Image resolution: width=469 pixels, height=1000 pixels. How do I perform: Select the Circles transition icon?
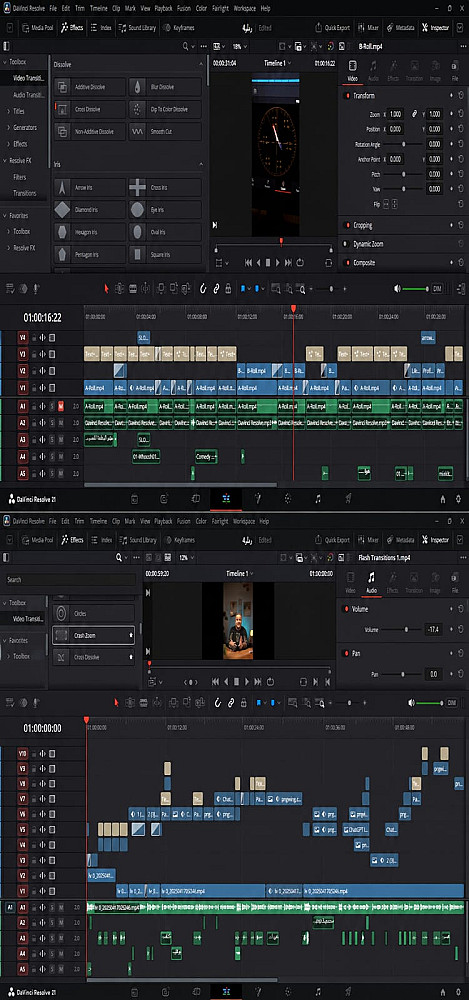click(61, 614)
